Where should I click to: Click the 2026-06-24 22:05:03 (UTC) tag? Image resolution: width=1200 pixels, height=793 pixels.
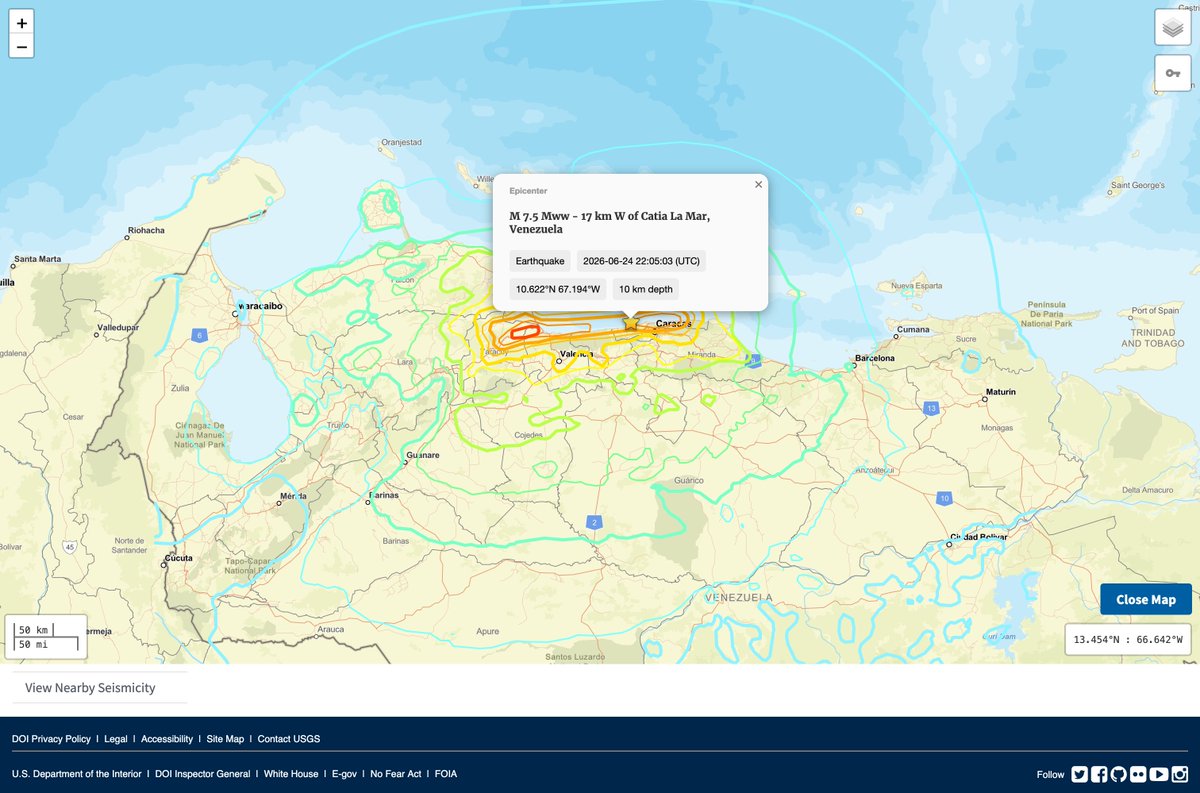click(x=641, y=261)
